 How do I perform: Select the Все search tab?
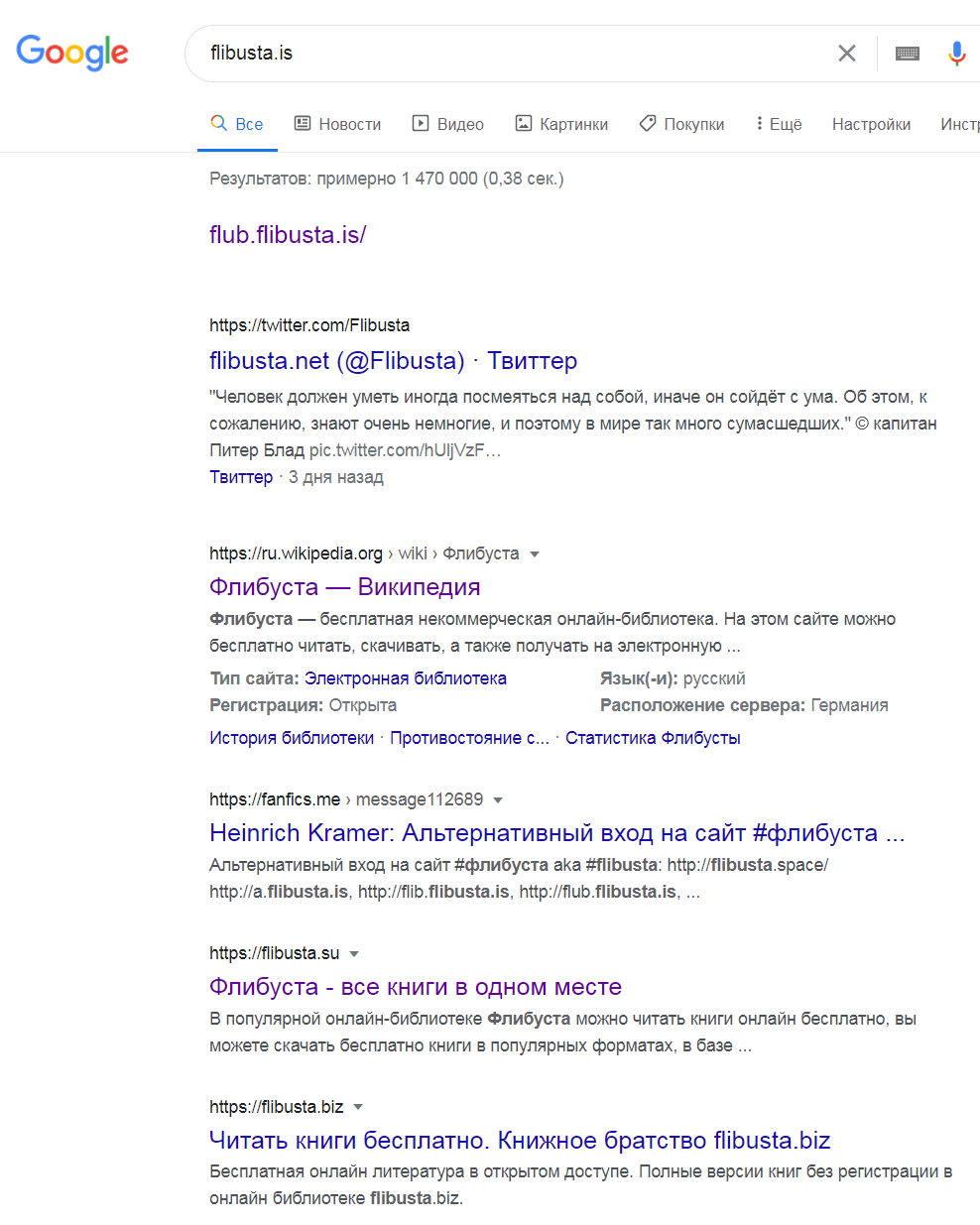pyautogui.click(x=237, y=124)
